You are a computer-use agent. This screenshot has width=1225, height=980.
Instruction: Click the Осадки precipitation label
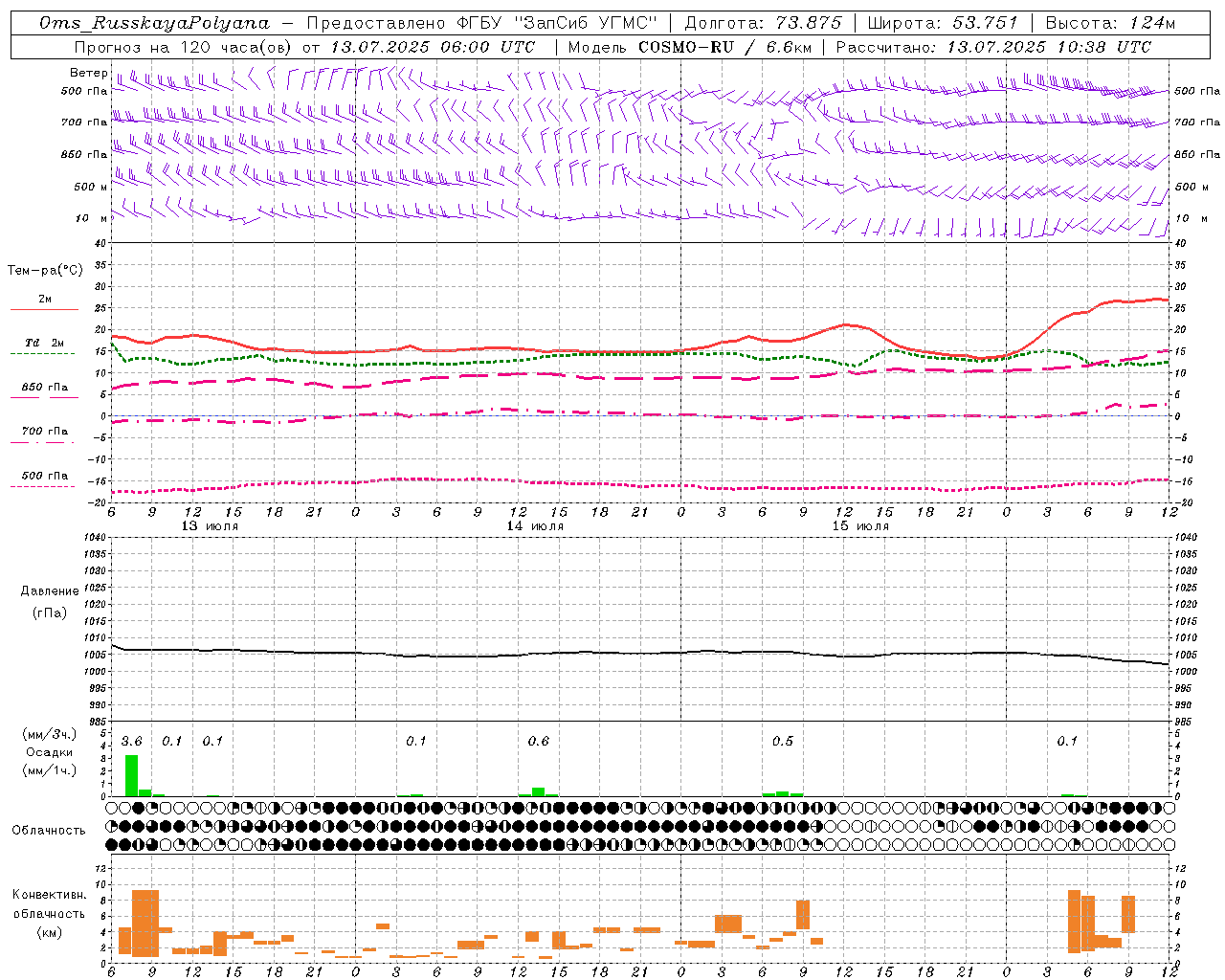point(49,752)
